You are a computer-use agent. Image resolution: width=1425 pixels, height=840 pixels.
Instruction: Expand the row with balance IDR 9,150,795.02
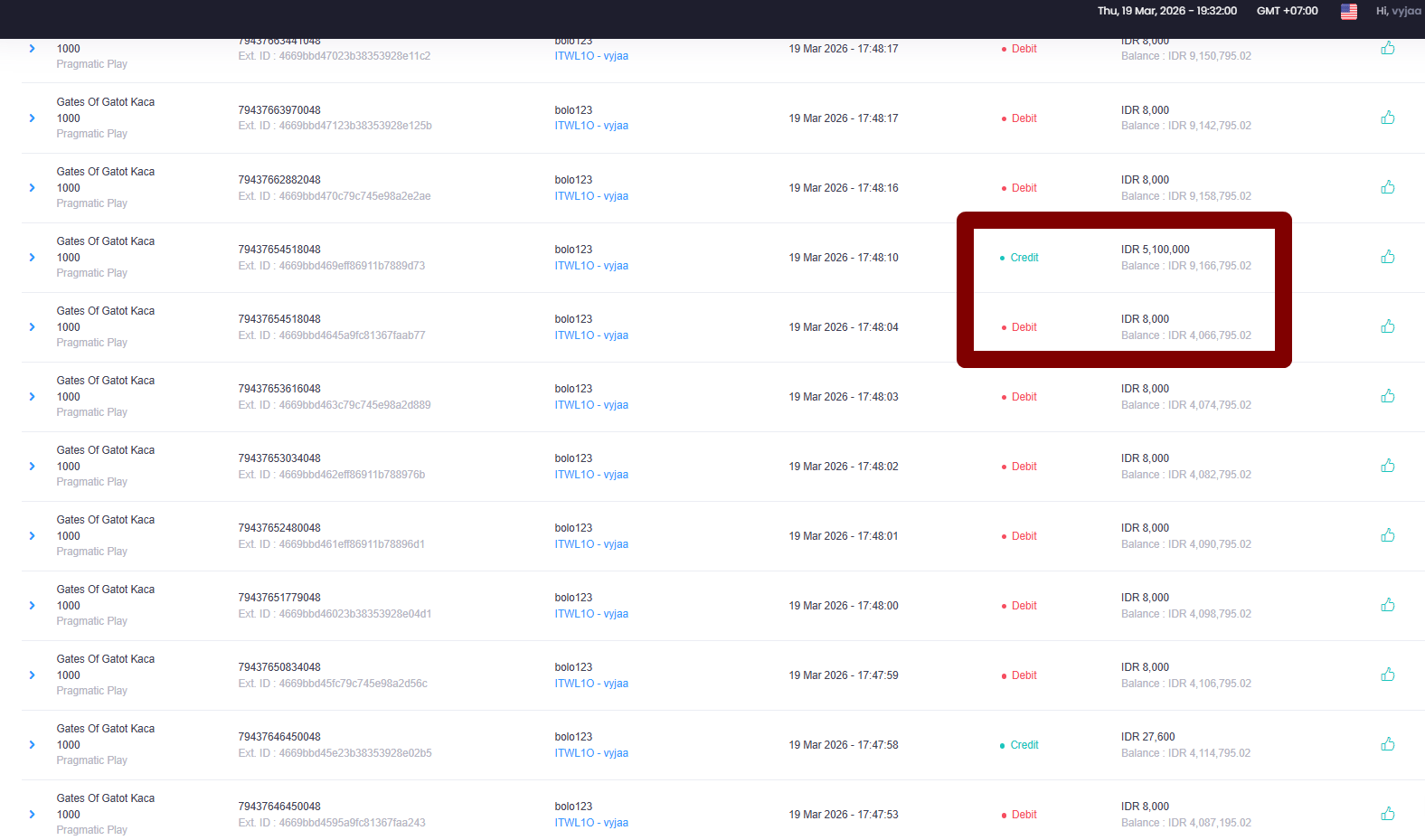point(33,49)
